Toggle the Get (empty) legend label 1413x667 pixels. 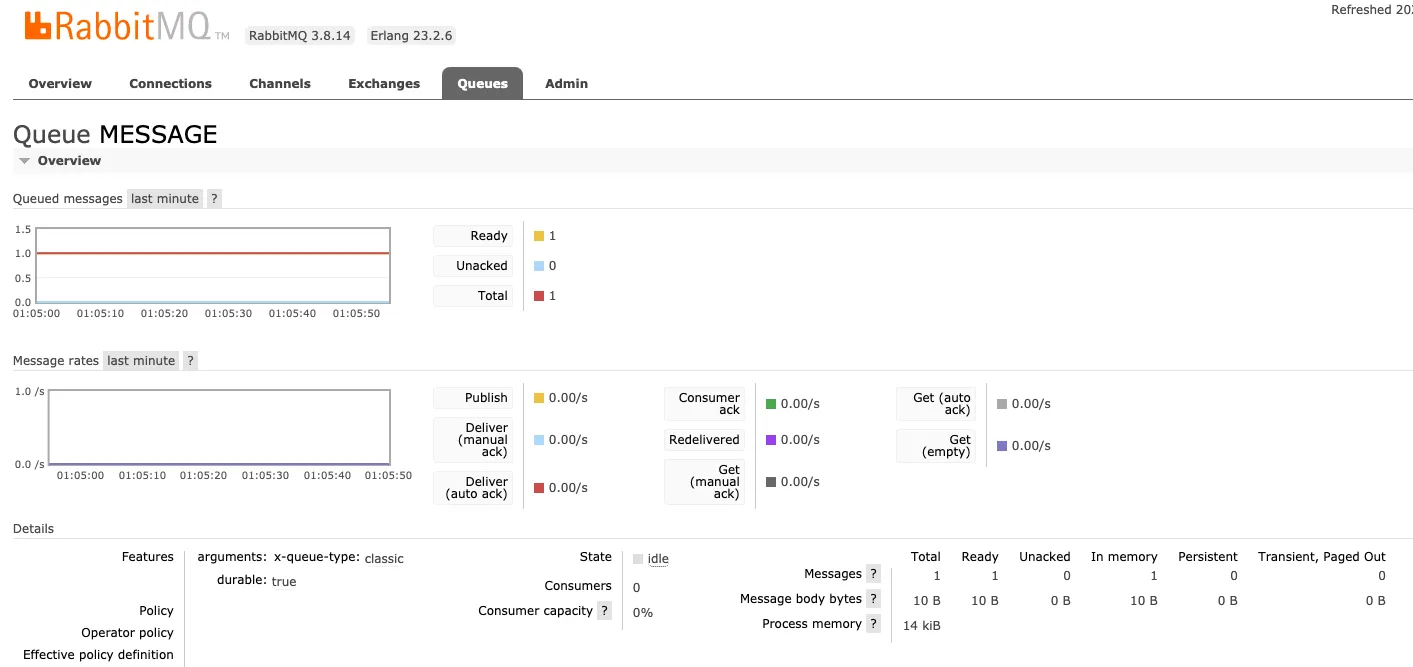tap(936, 446)
